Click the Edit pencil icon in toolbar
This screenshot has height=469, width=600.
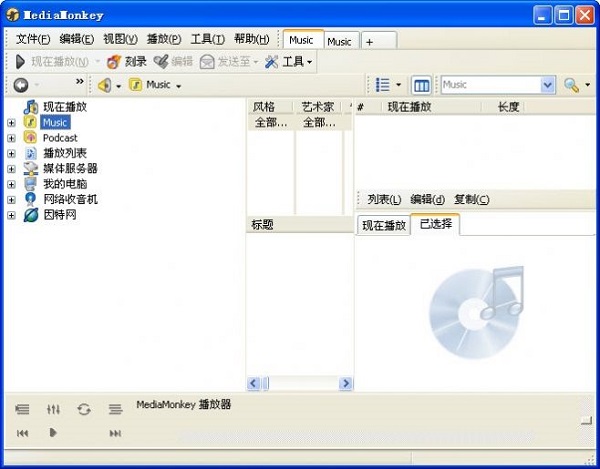[161, 62]
